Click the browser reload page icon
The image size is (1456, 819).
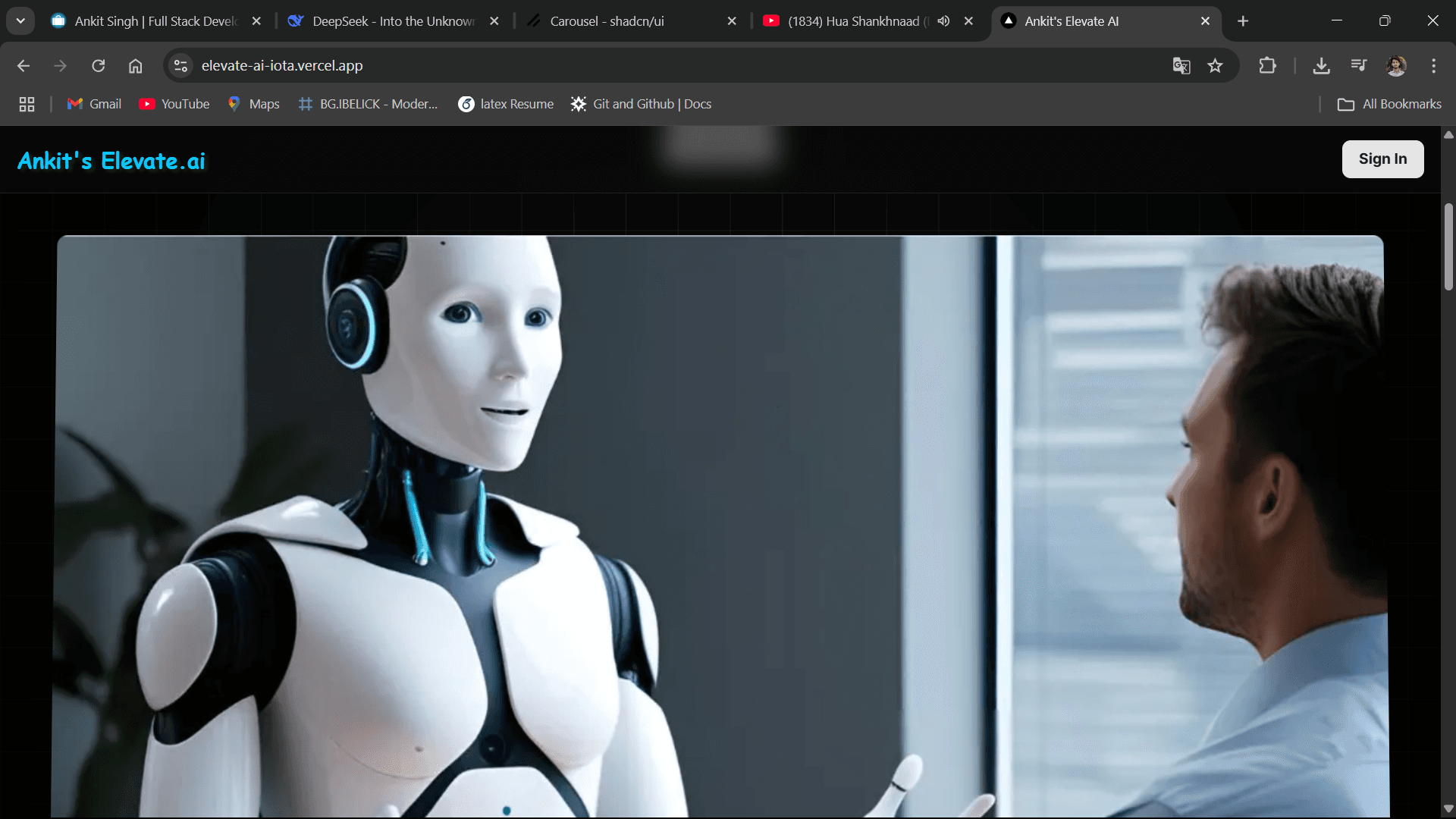[x=99, y=66]
